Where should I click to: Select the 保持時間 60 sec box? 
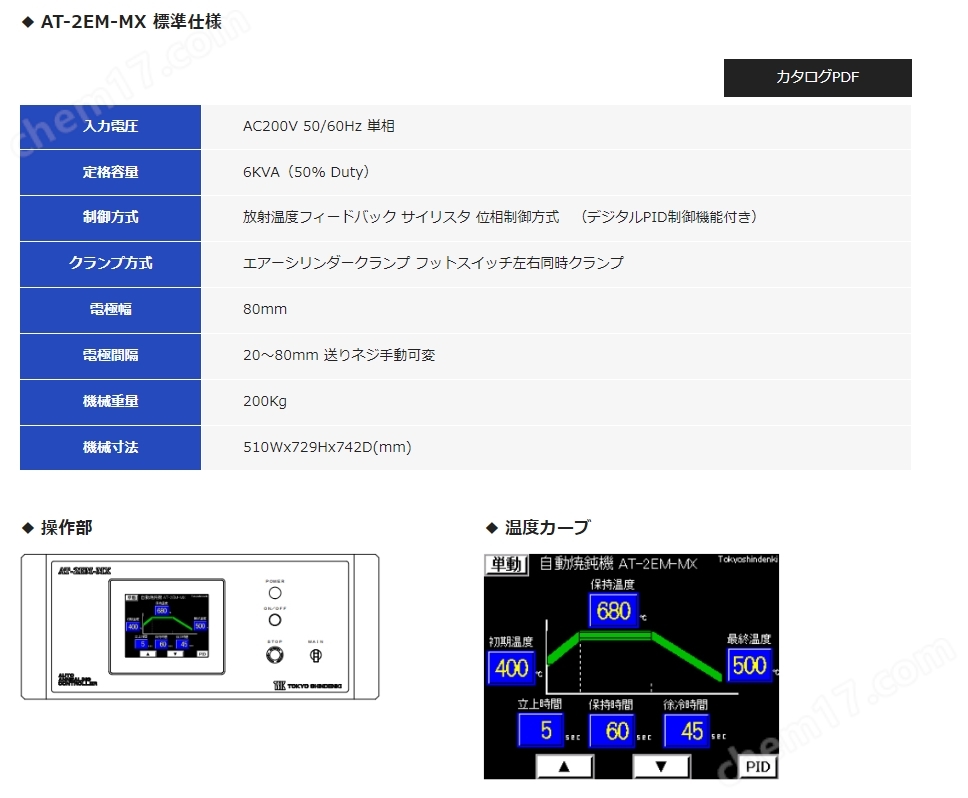point(612,731)
